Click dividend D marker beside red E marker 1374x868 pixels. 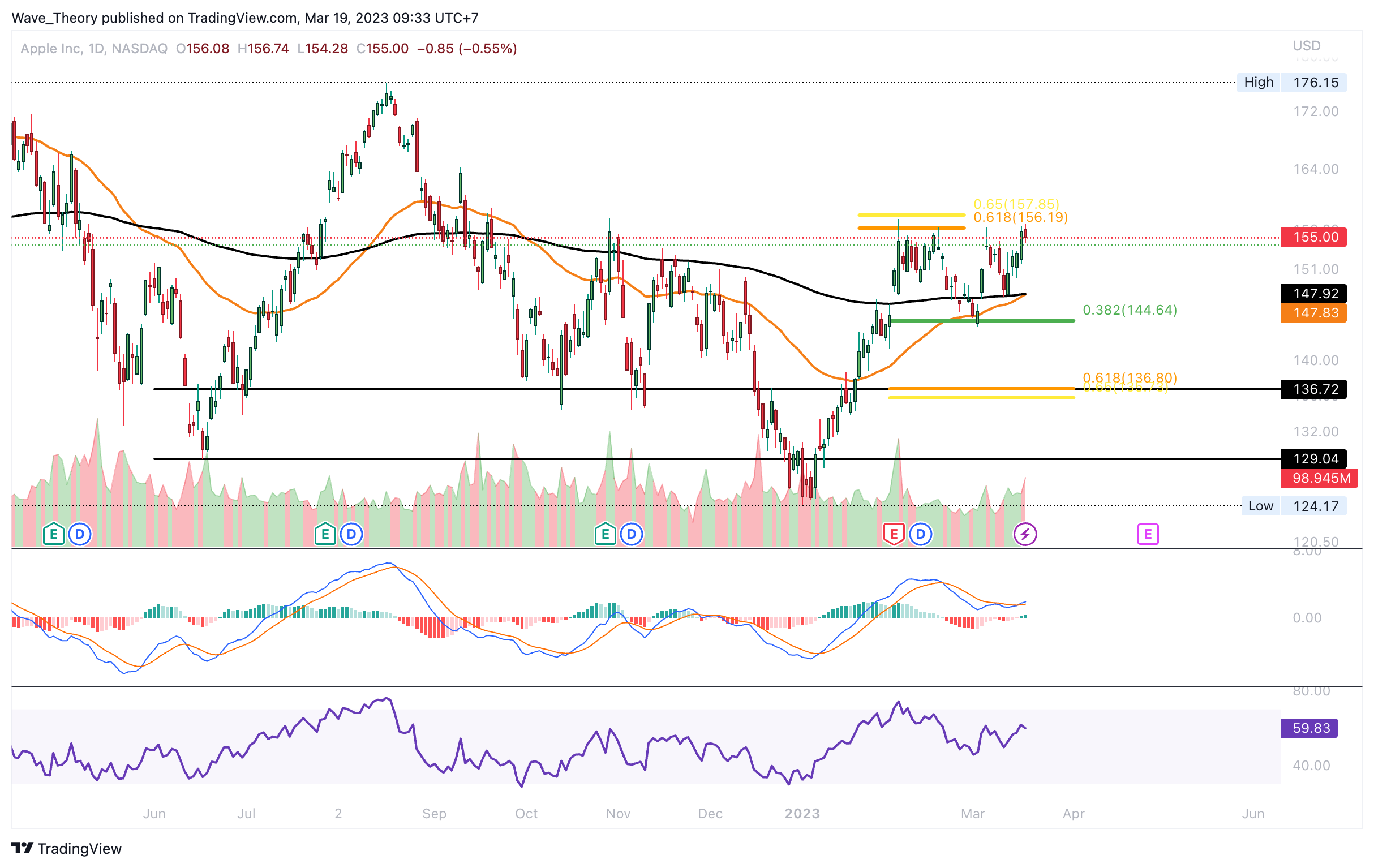920,534
